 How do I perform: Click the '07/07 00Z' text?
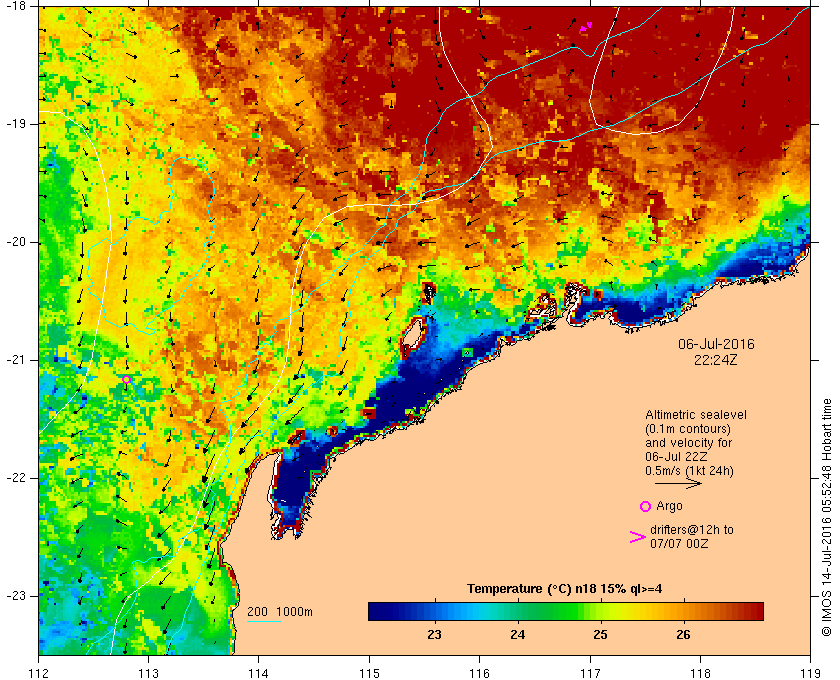[679, 544]
